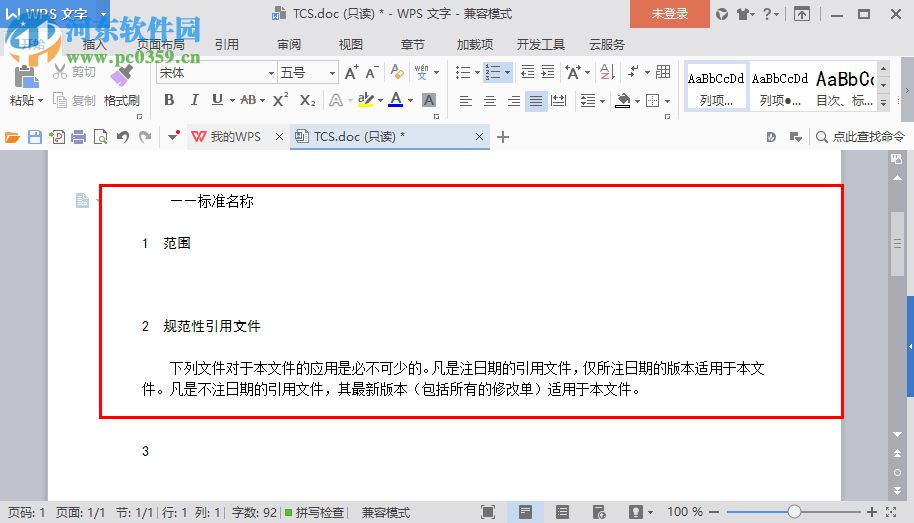This screenshot has width=914, height=523.
Task: Toggle bold formatting
Action: (169, 100)
